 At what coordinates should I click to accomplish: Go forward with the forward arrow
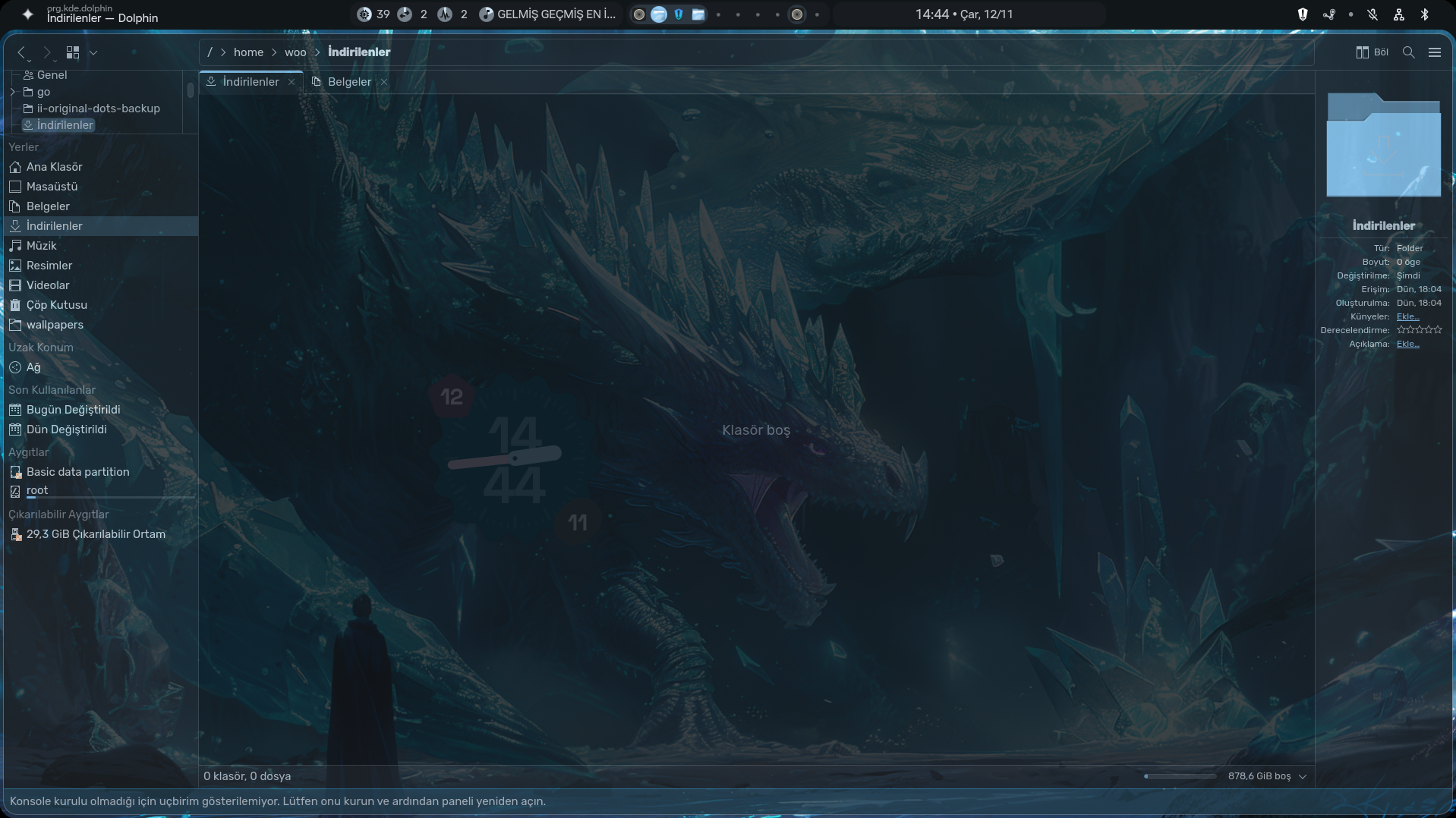point(47,52)
